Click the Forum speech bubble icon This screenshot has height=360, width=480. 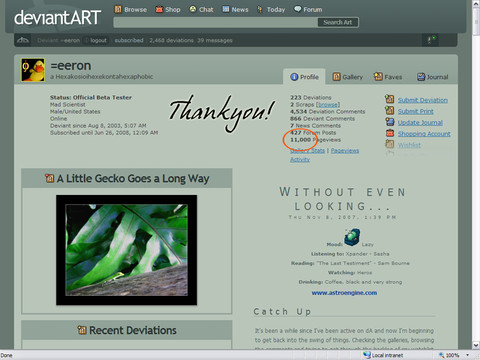tap(297, 9)
